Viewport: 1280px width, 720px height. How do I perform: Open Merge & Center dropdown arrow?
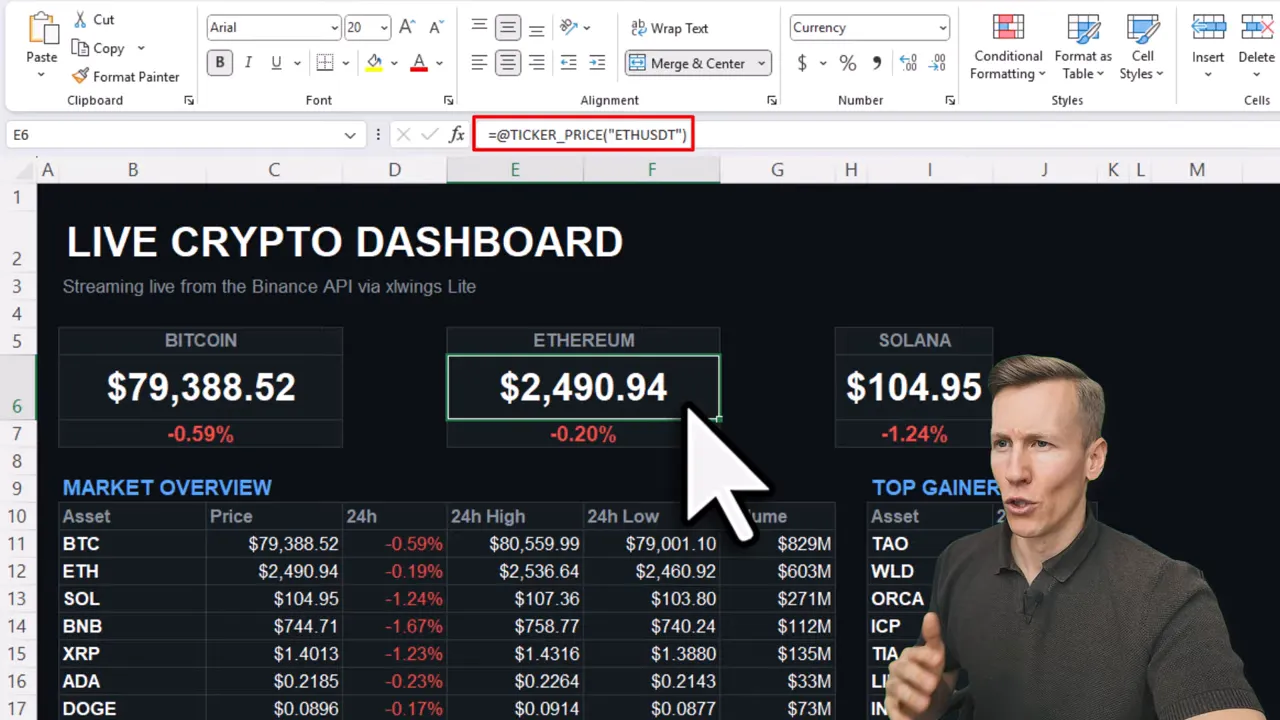click(x=761, y=63)
